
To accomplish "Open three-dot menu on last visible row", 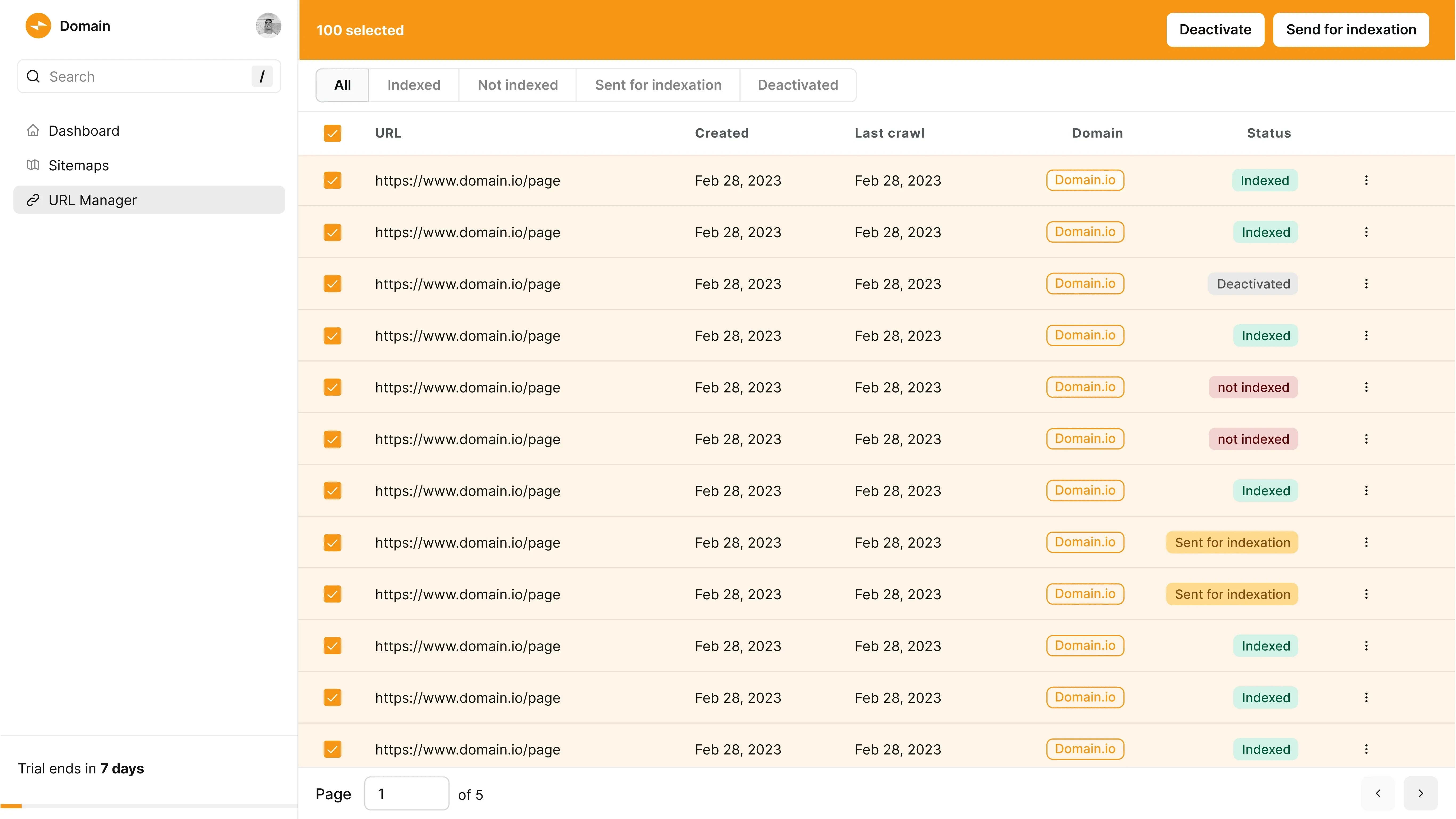I will coord(1366,749).
